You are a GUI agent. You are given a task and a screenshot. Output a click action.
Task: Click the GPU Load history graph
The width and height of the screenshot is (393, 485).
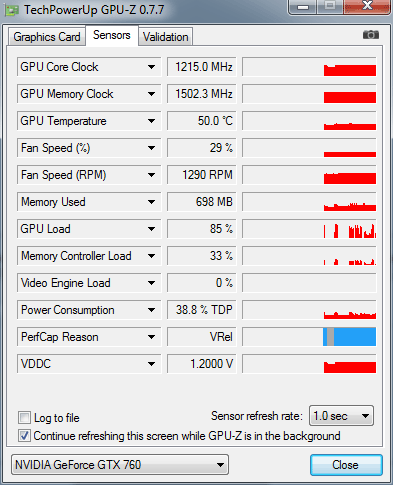309,229
